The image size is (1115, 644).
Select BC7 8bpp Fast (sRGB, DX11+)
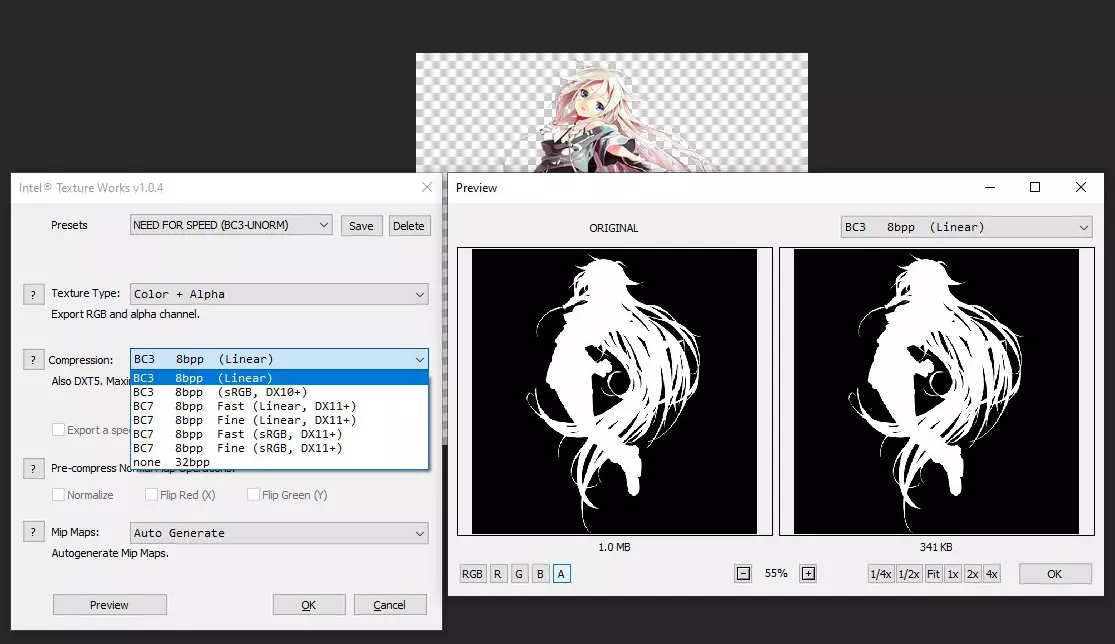pos(279,434)
